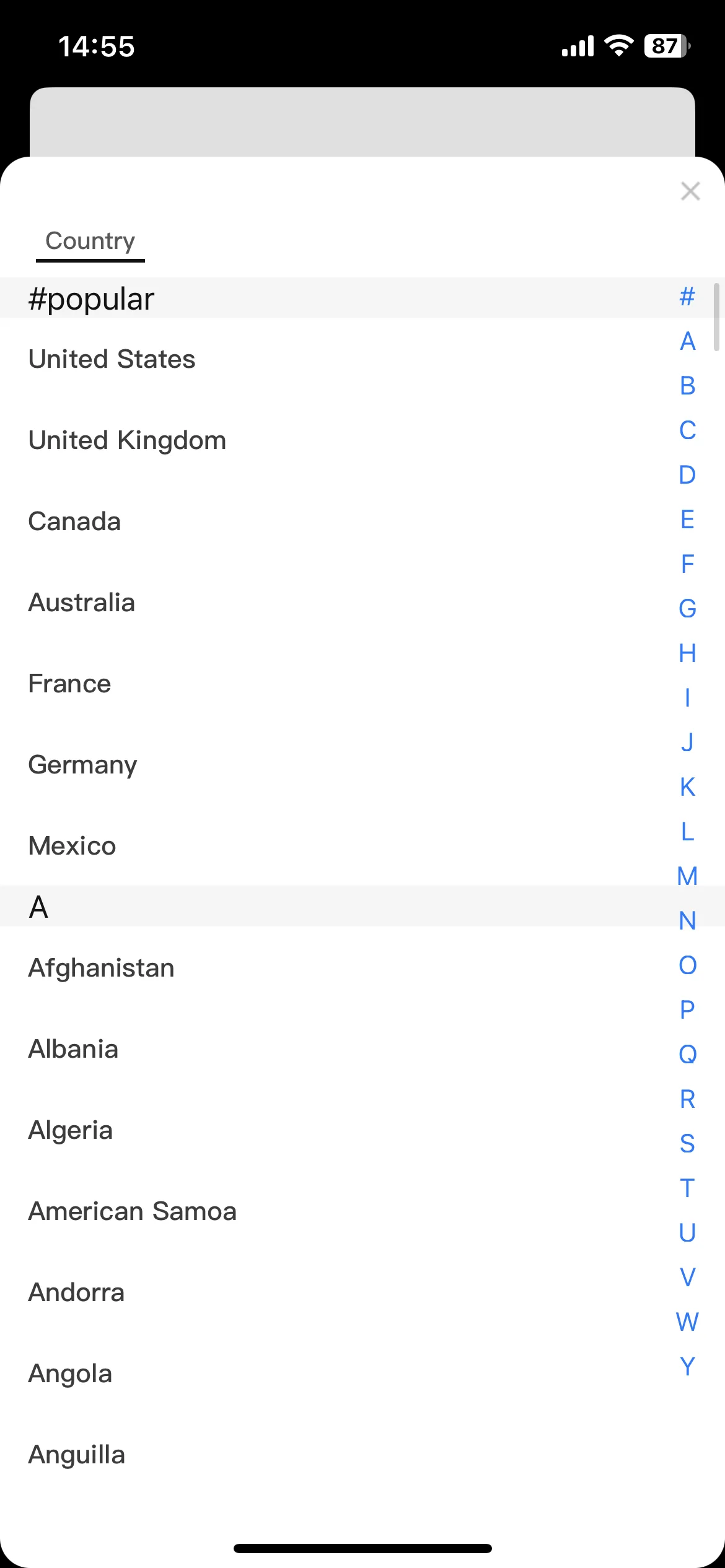The height and width of the screenshot is (1568, 725).
Task: Jump to letter Q in side index
Action: click(x=687, y=1054)
